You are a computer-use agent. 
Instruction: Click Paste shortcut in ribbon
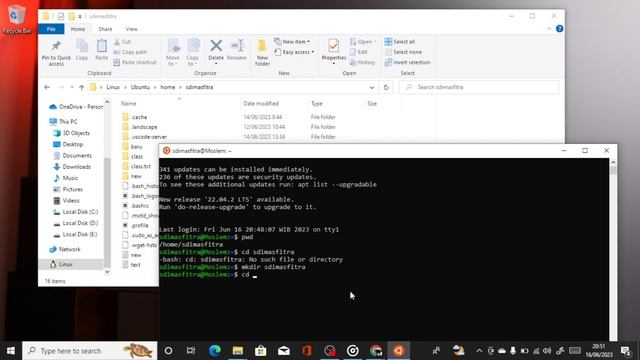[135, 62]
